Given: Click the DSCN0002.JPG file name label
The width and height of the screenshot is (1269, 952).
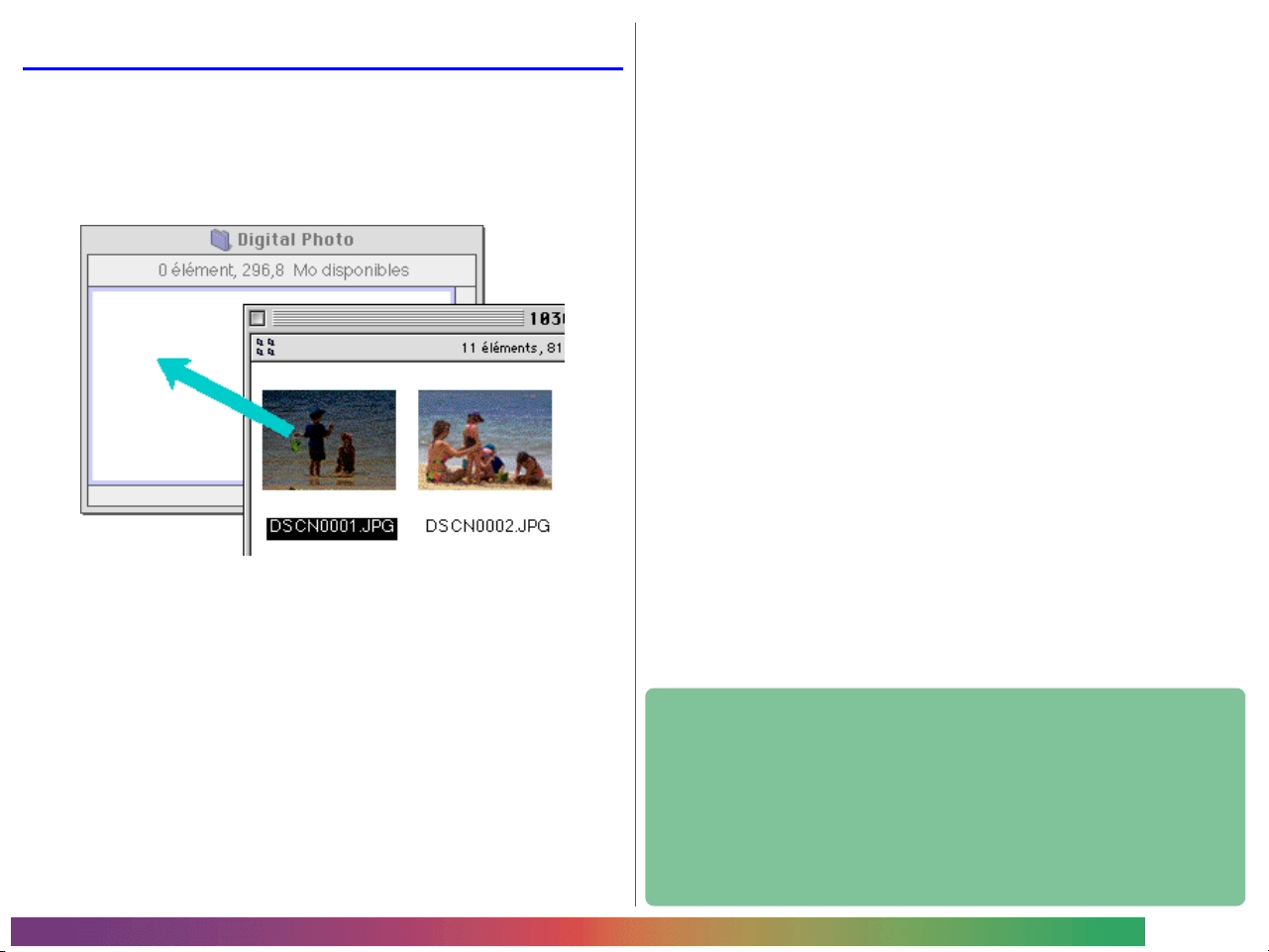Looking at the screenshot, I should point(487,526).
